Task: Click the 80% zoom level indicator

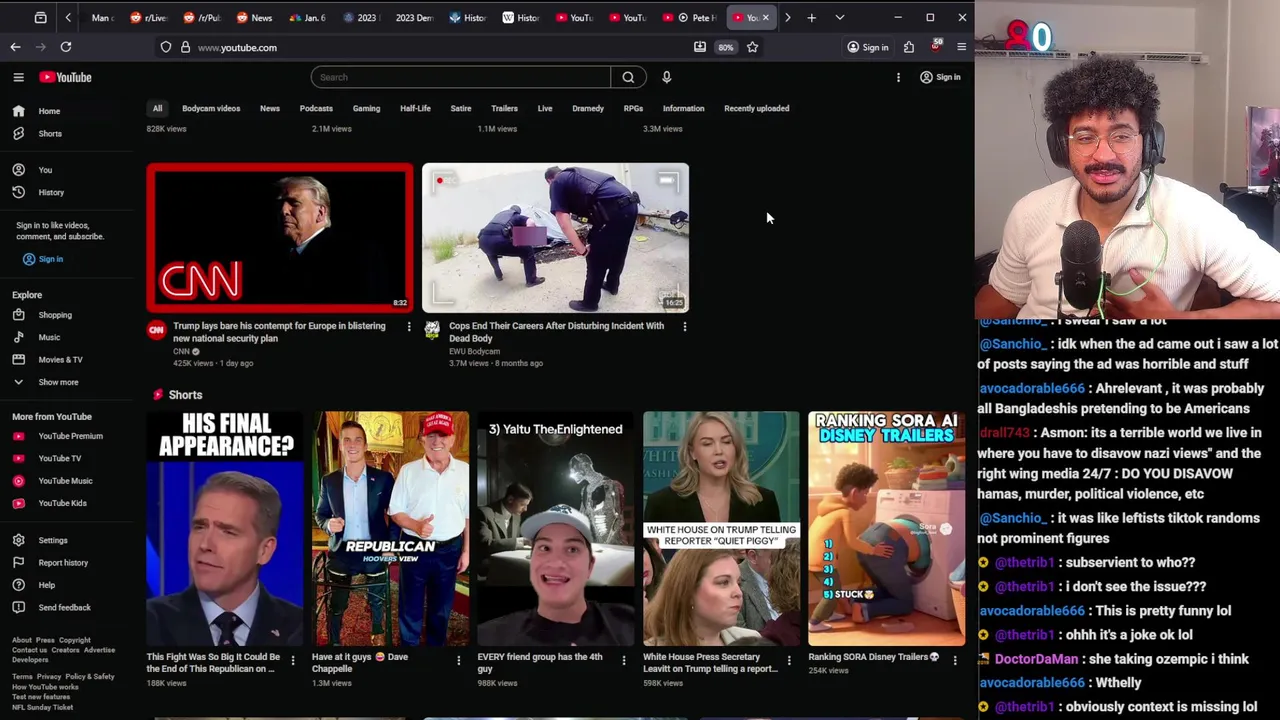Action: pyautogui.click(x=725, y=47)
